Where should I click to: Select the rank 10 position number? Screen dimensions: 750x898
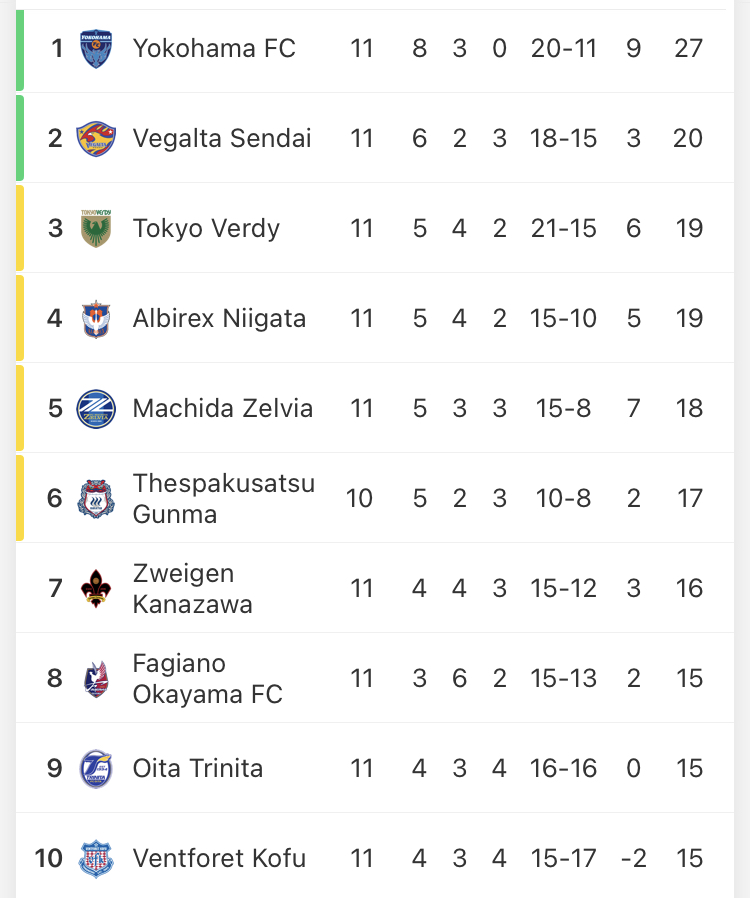48,858
